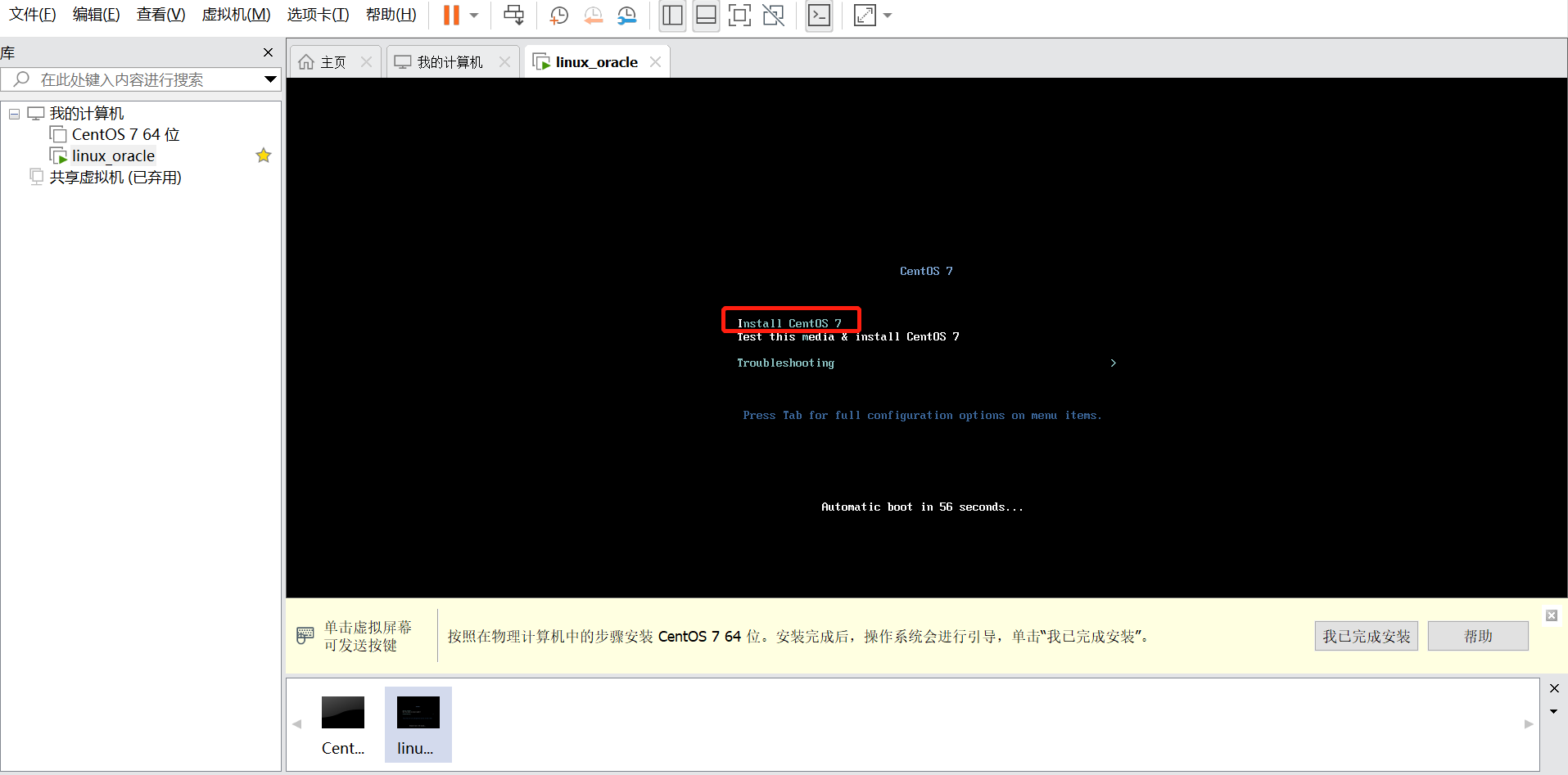Click the unity mode icon
The height and width of the screenshot is (775, 1568).
(x=773, y=16)
